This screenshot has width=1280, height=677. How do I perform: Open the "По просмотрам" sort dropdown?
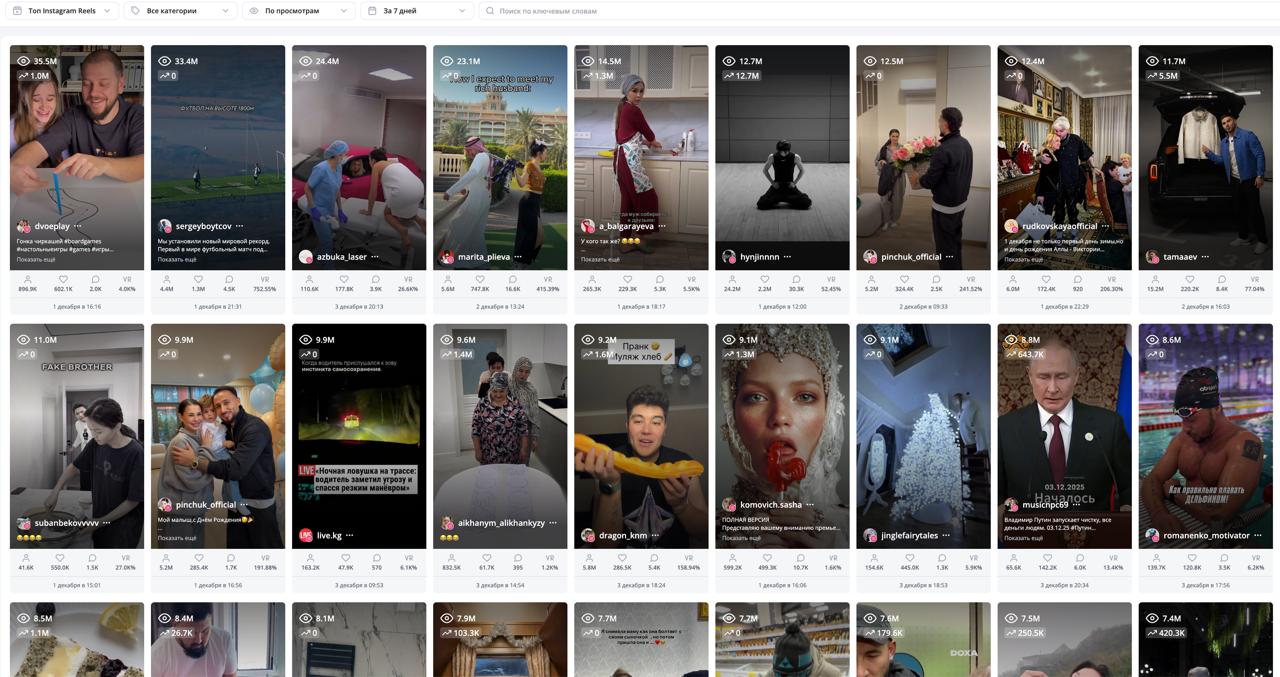coord(298,11)
